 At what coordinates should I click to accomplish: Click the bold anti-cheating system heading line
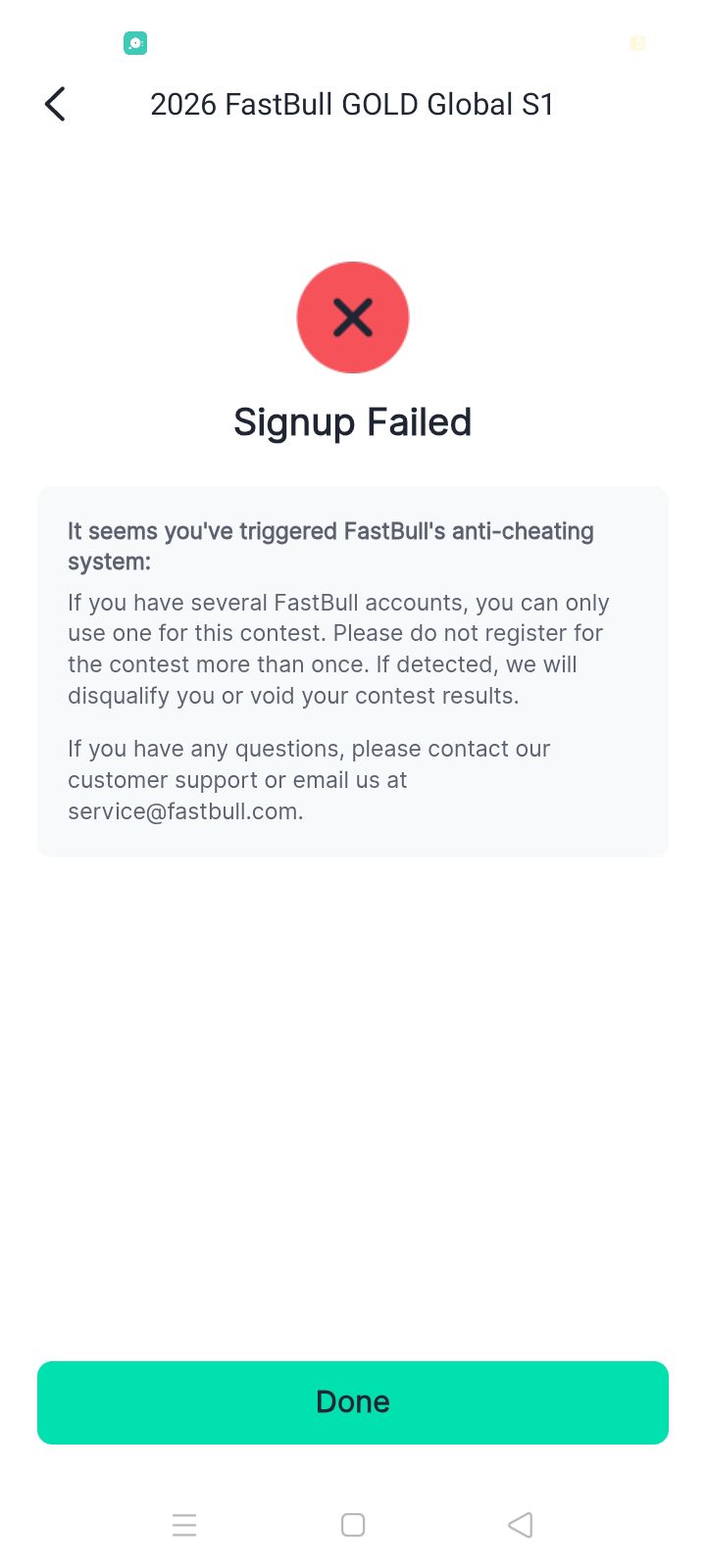coord(330,531)
